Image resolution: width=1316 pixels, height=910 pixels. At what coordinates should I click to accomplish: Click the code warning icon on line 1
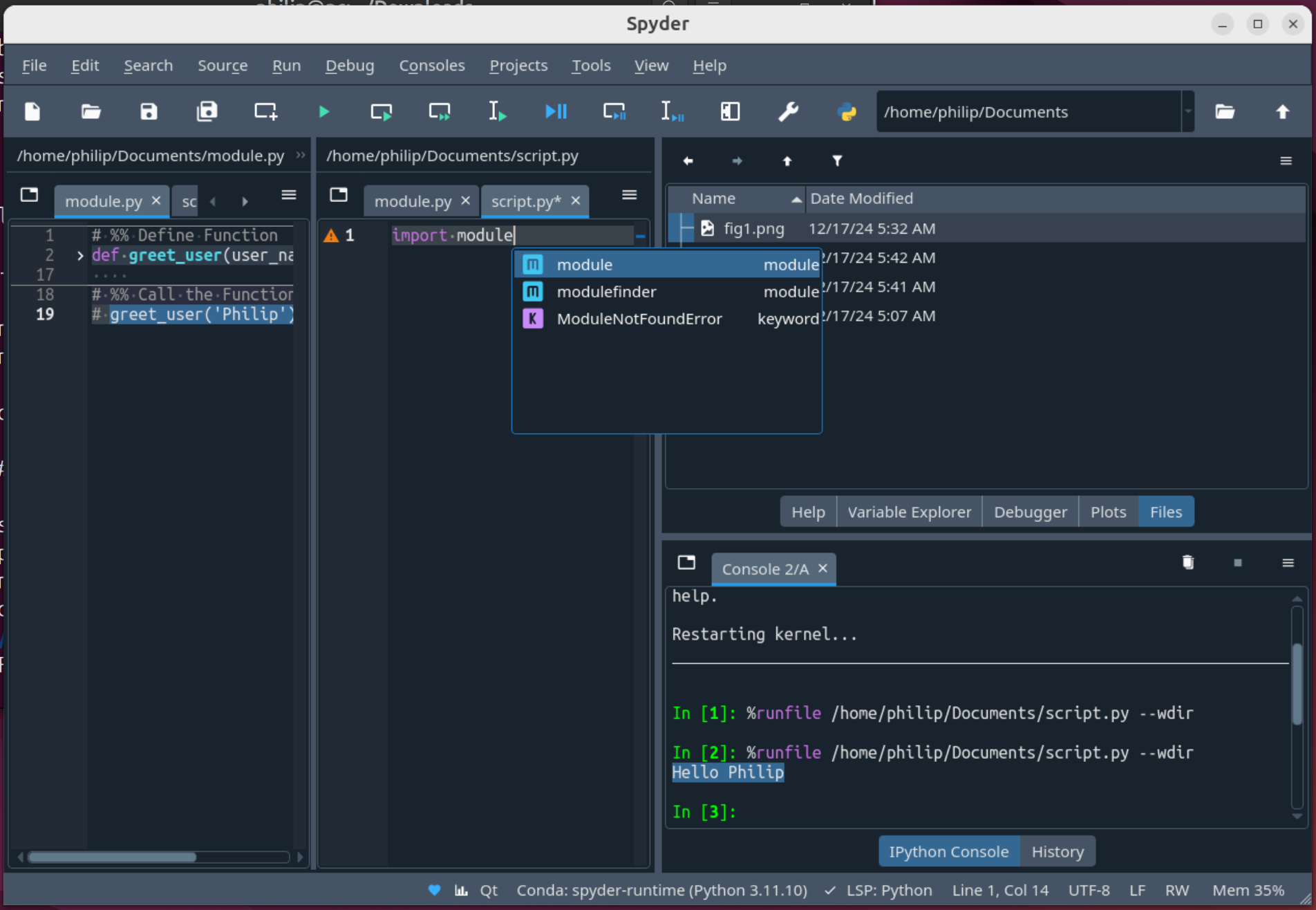click(331, 236)
